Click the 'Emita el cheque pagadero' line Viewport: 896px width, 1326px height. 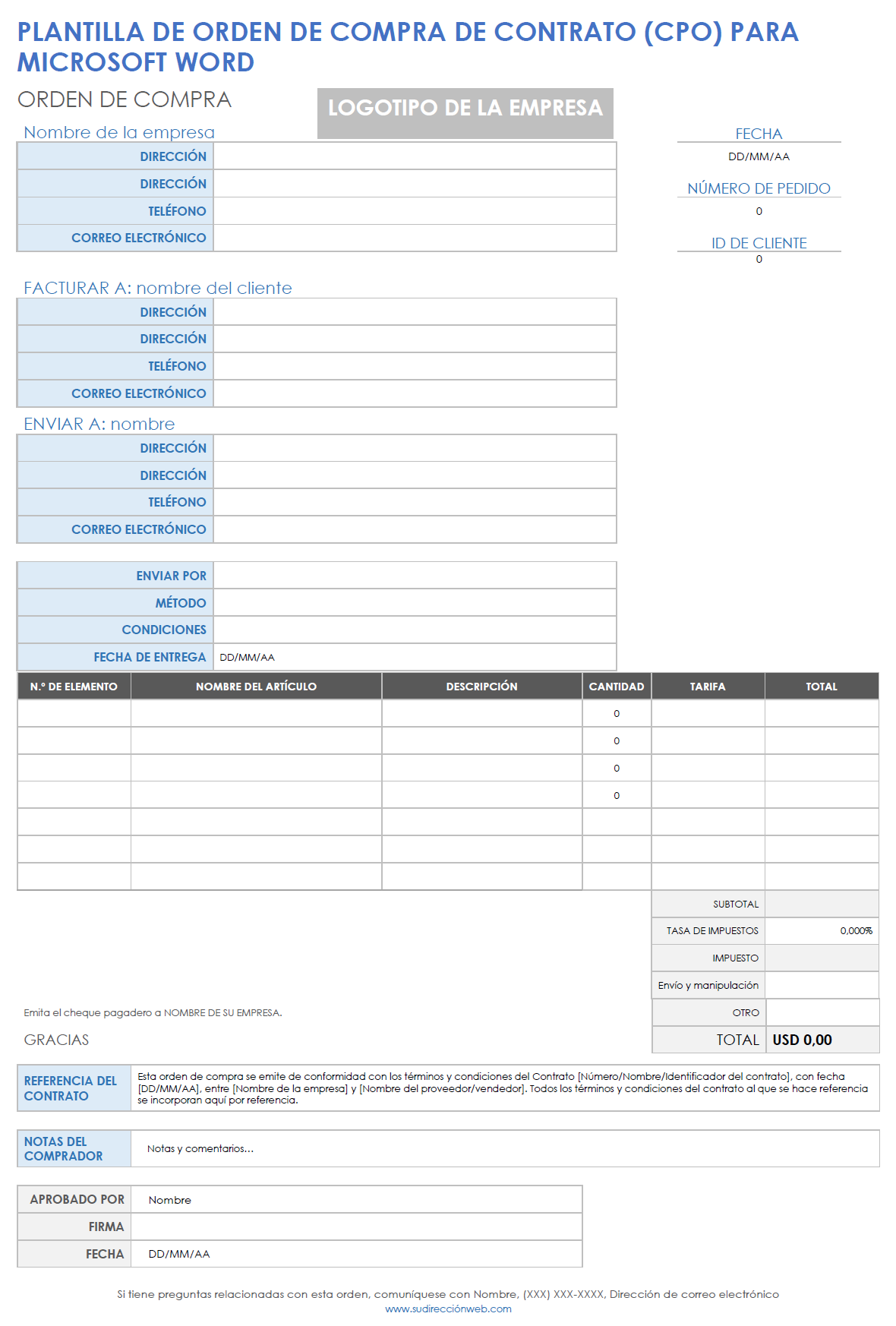point(153,1012)
